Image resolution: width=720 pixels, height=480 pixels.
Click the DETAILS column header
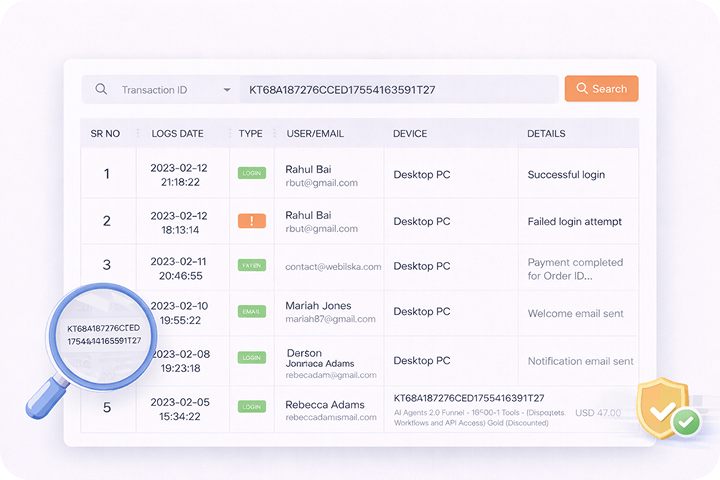click(x=546, y=133)
